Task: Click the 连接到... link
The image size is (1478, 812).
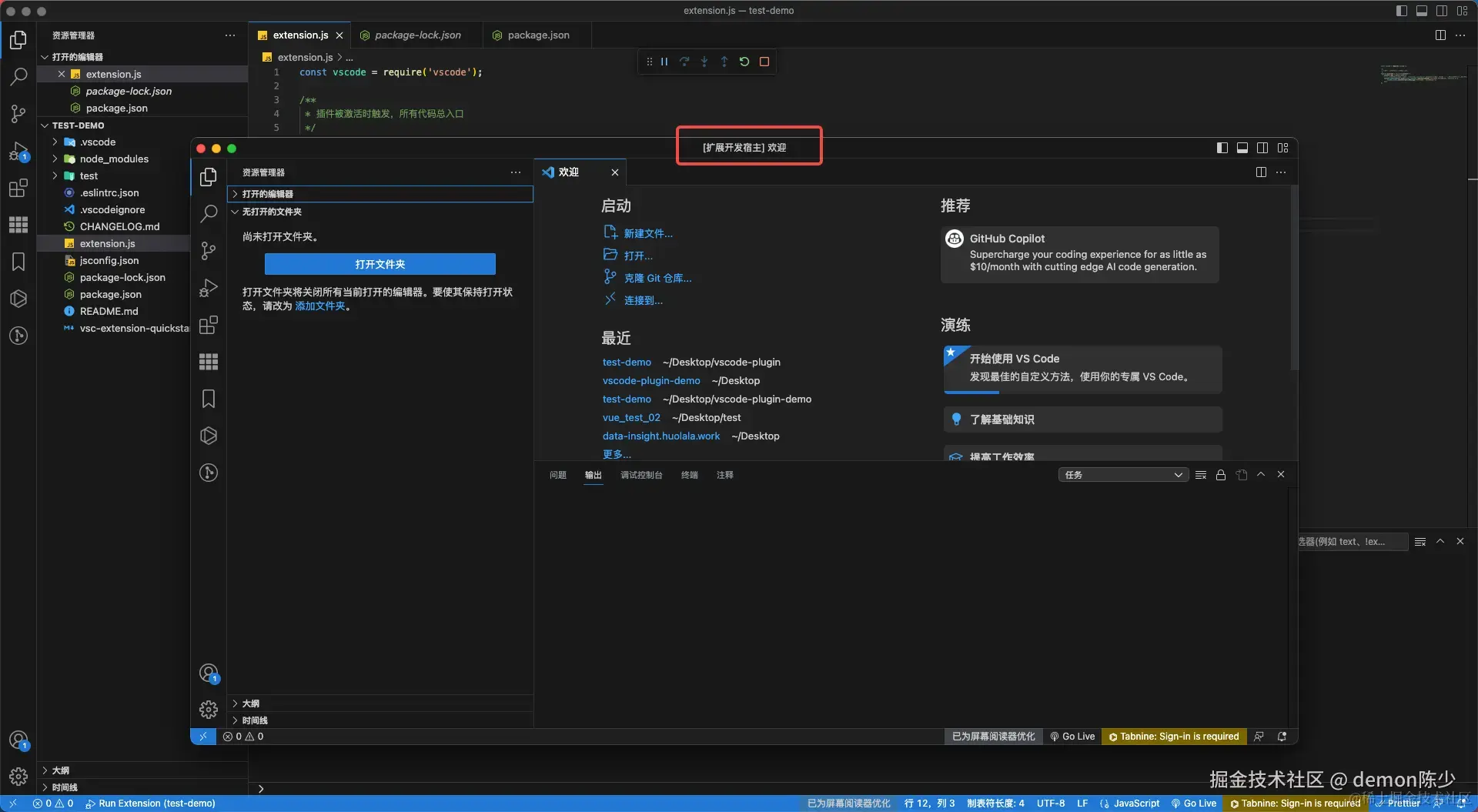Action: pos(643,300)
